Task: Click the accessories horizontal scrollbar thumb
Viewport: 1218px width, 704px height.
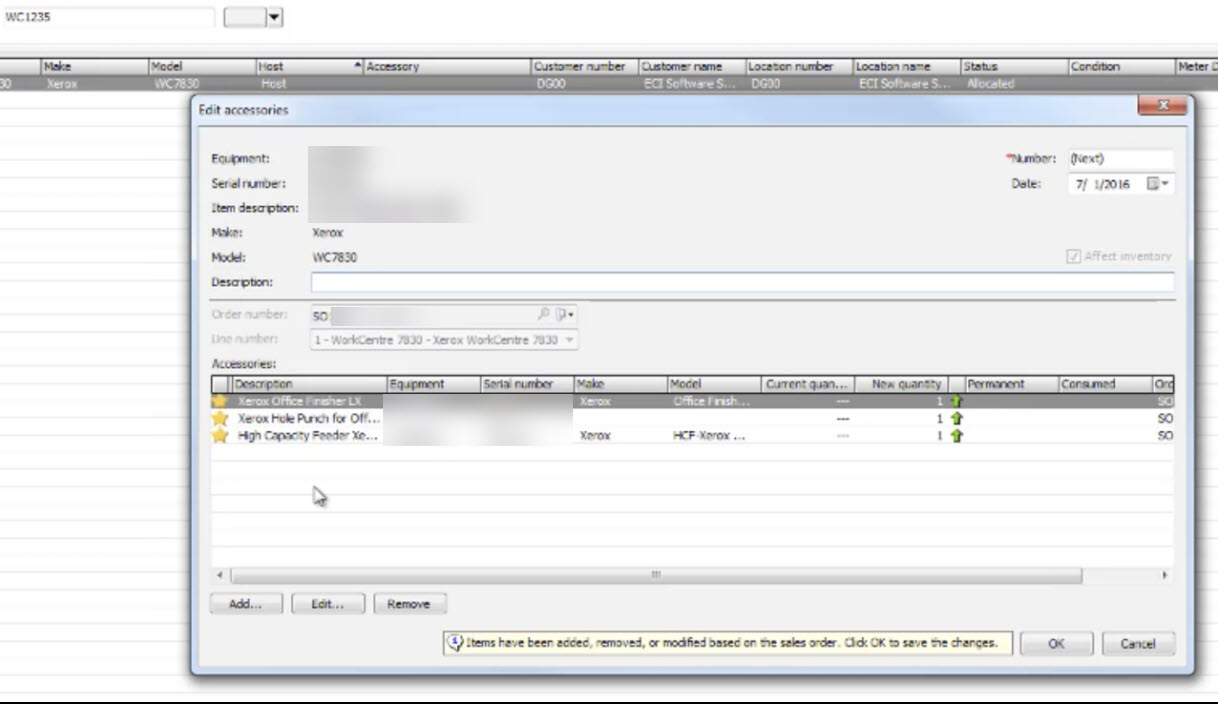Action: [x=656, y=575]
